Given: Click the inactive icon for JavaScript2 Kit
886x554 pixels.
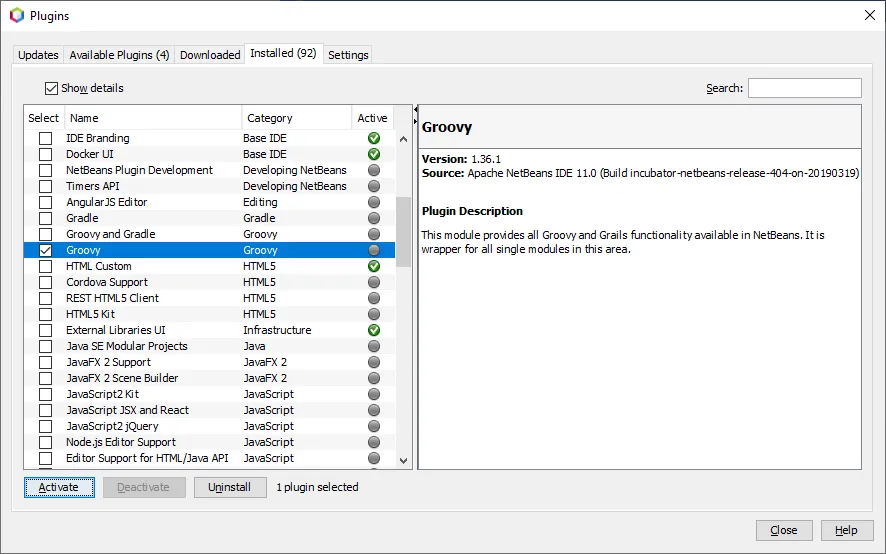Looking at the screenshot, I should 373,394.
